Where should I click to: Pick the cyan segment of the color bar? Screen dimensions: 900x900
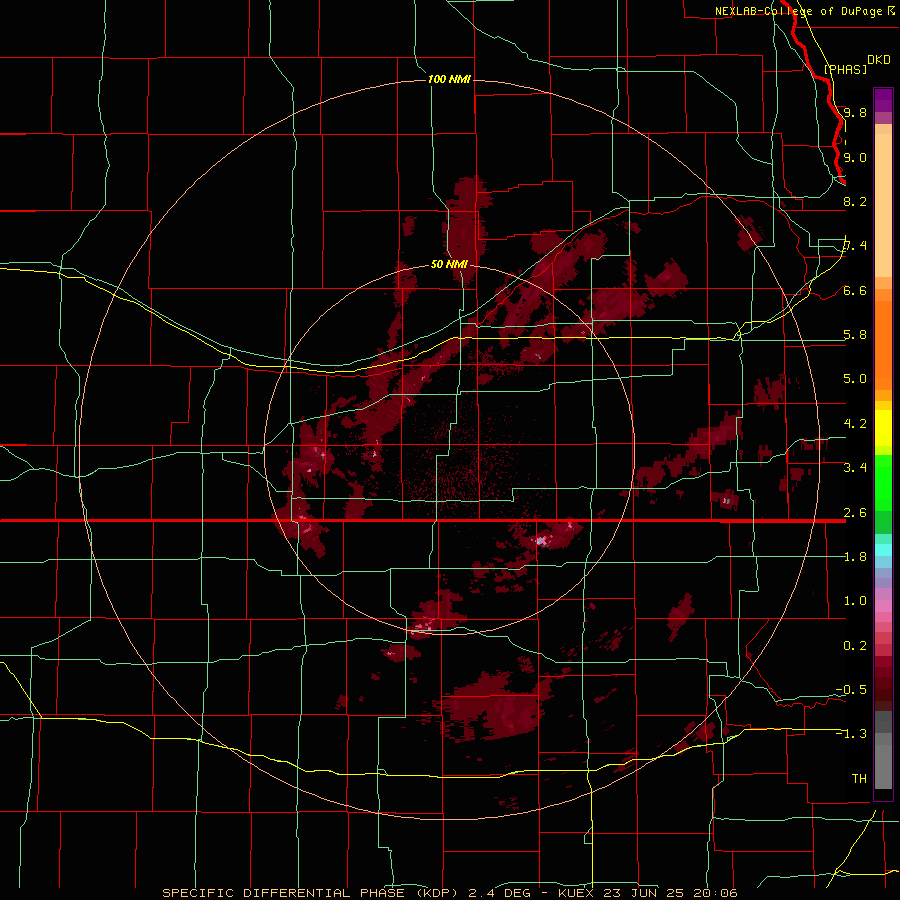[x=883, y=550]
